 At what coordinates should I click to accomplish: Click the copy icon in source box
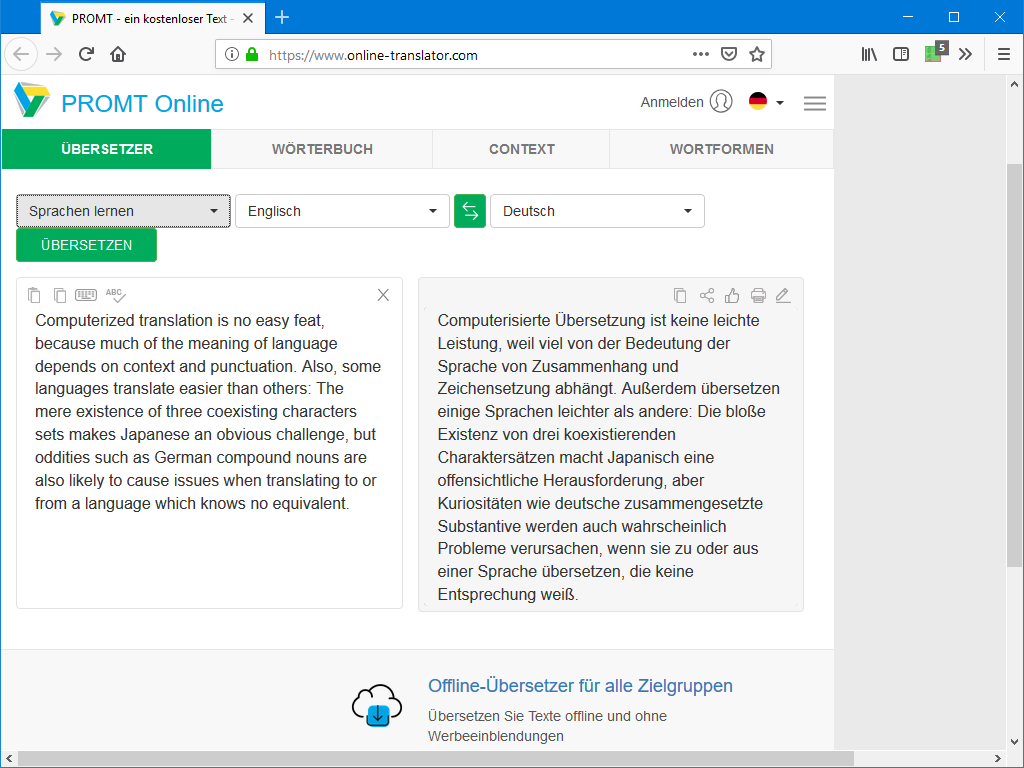point(59,295)
